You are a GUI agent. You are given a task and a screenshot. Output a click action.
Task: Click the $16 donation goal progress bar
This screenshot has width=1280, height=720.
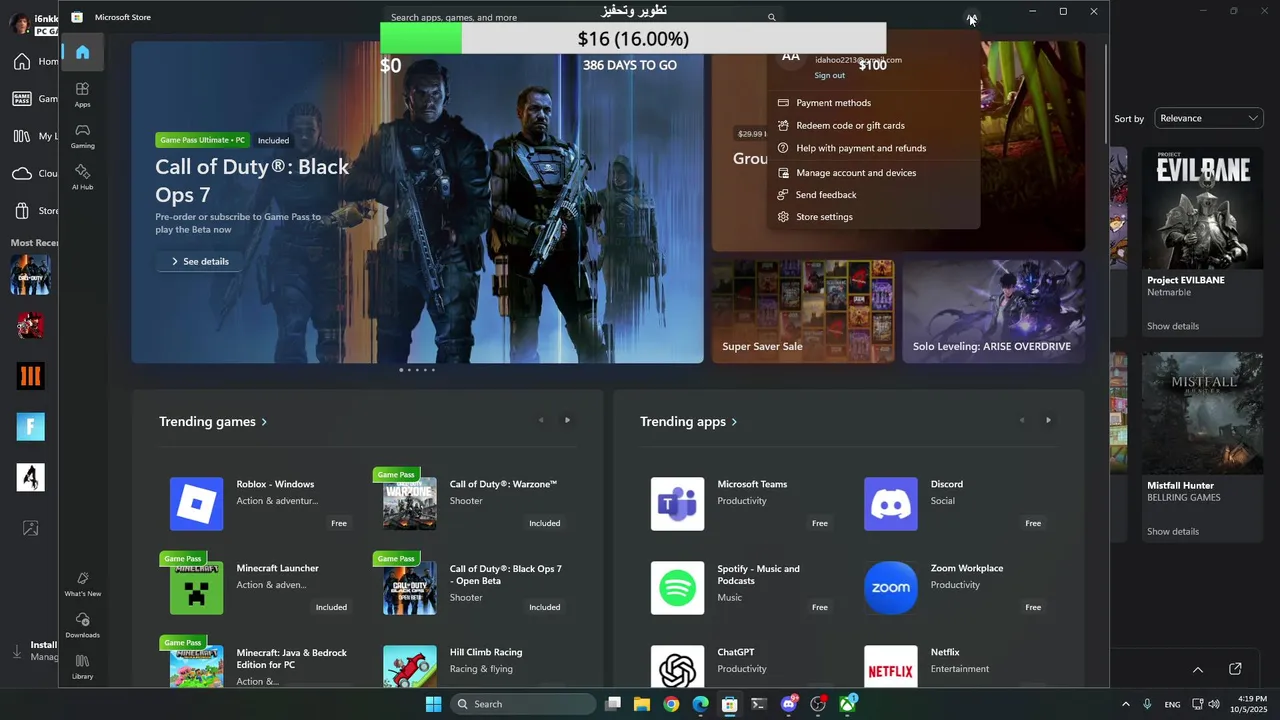[x=633, y=39]
